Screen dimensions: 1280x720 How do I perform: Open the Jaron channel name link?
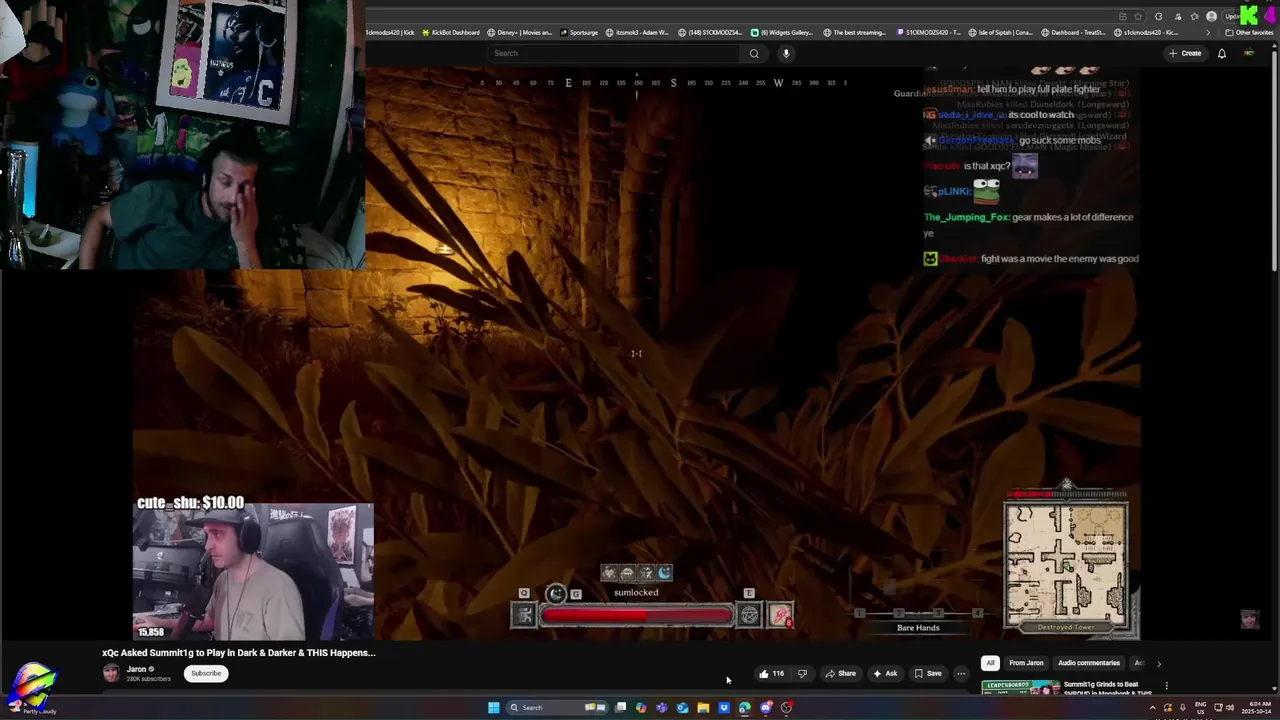(137, 669)
